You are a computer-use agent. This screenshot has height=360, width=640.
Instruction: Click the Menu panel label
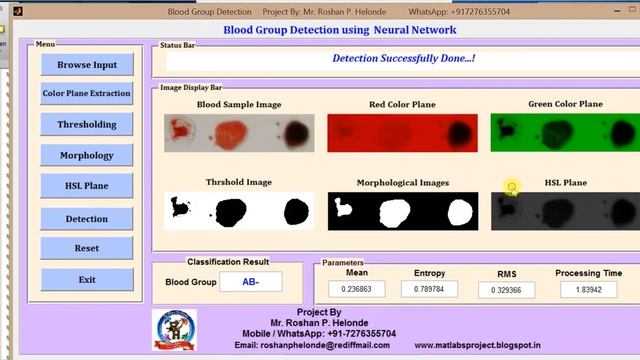click(45, 44)
